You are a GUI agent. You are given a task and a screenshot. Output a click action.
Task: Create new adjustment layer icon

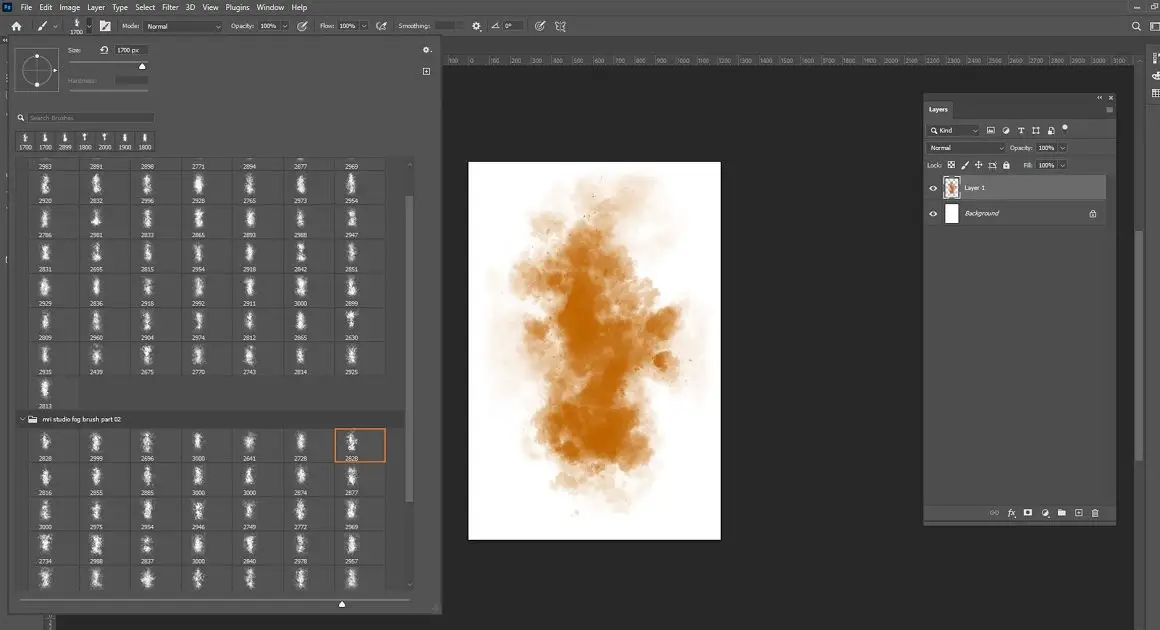[1045, 512]
